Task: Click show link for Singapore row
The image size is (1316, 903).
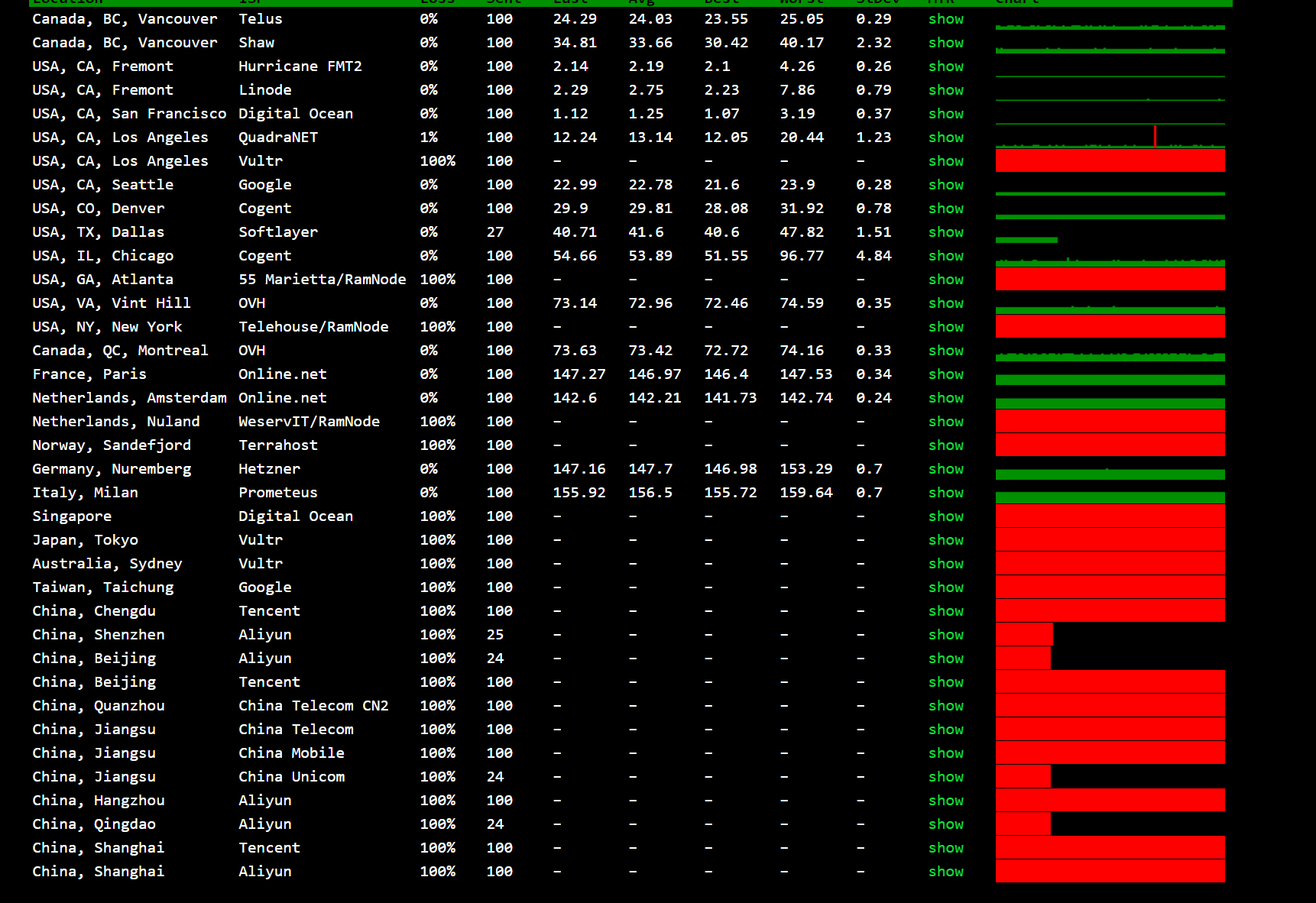Action: [x=945, y=516]
